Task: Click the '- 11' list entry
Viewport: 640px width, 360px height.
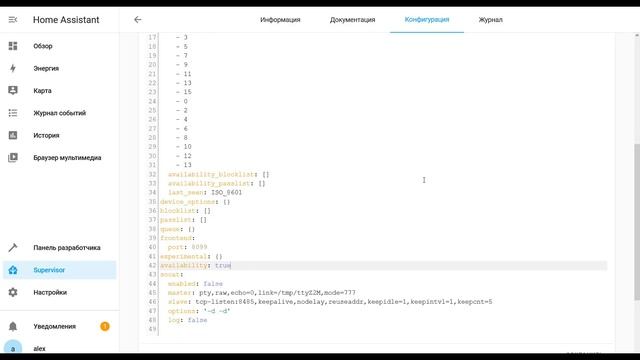Action: 184,74
